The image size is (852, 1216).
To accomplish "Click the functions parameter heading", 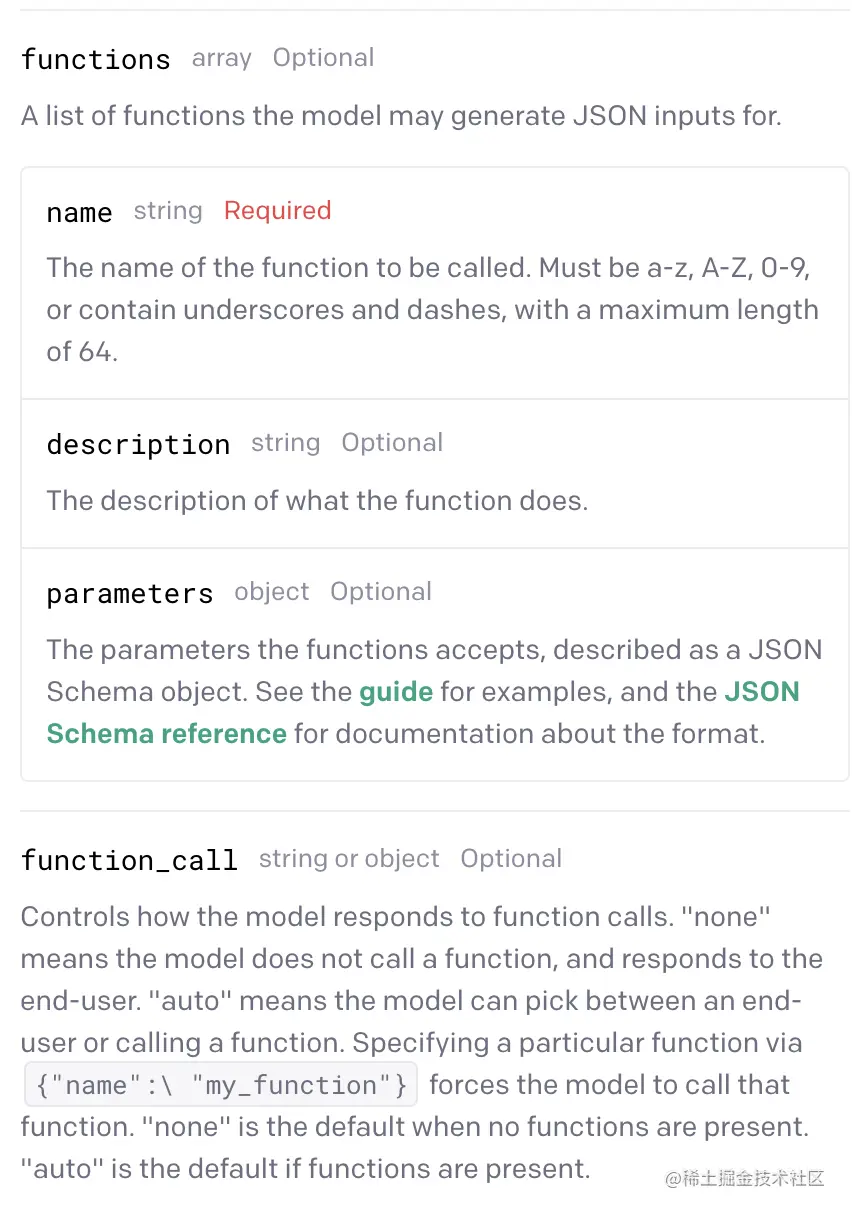I will coord(96,59).
